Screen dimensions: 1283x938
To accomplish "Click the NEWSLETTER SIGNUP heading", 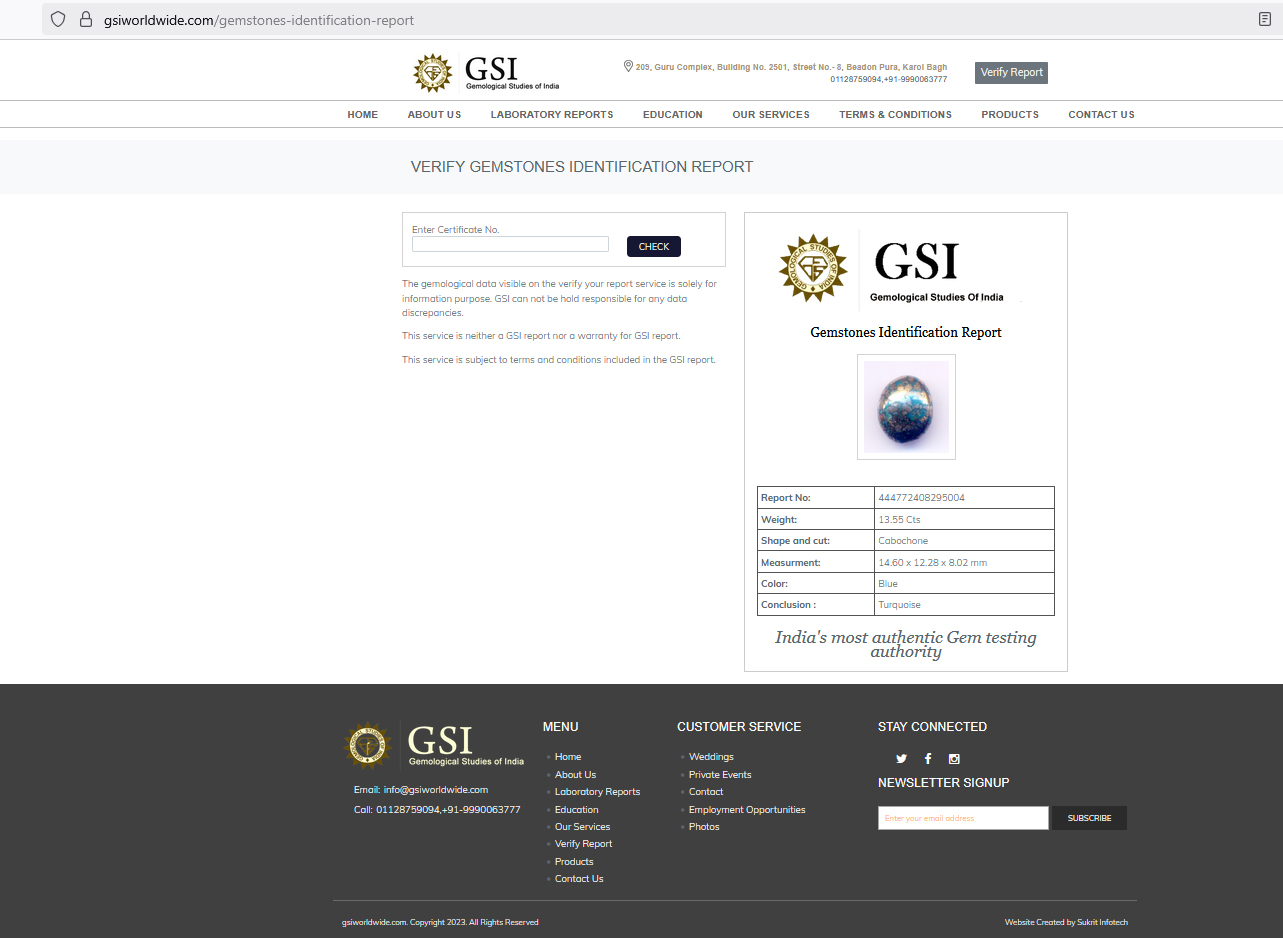I will 943,783.
